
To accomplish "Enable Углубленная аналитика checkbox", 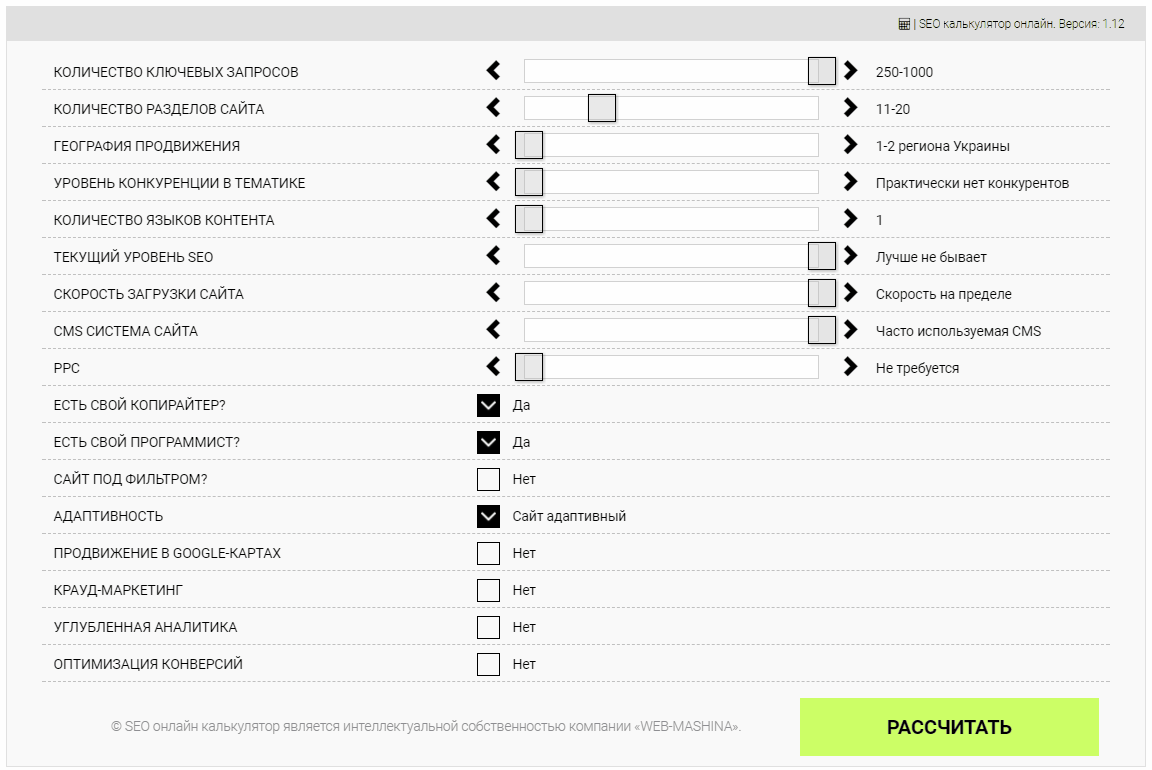I will click(x=489, y=627).
